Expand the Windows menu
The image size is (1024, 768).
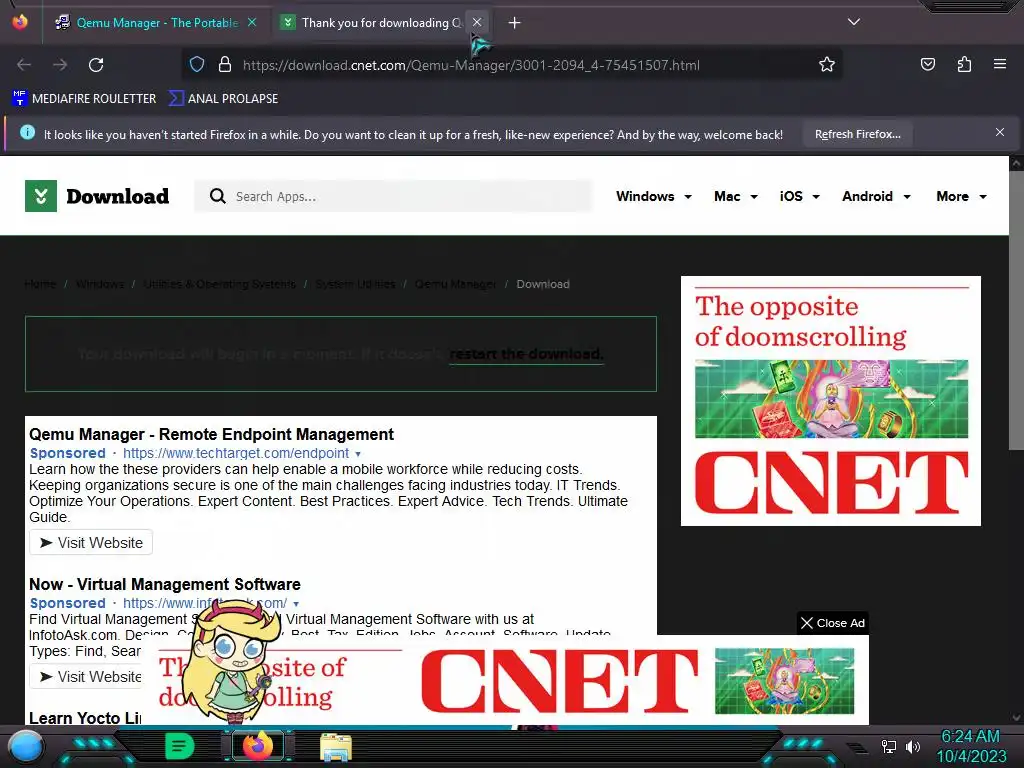[x=654, y=197]
